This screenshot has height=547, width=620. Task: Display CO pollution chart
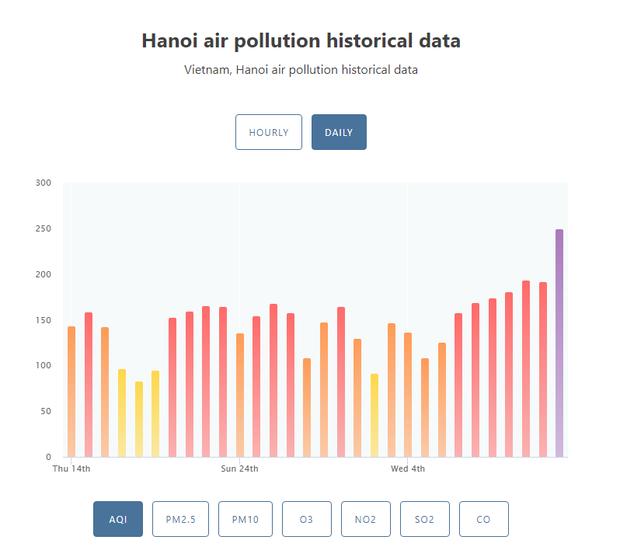(483, 519)
